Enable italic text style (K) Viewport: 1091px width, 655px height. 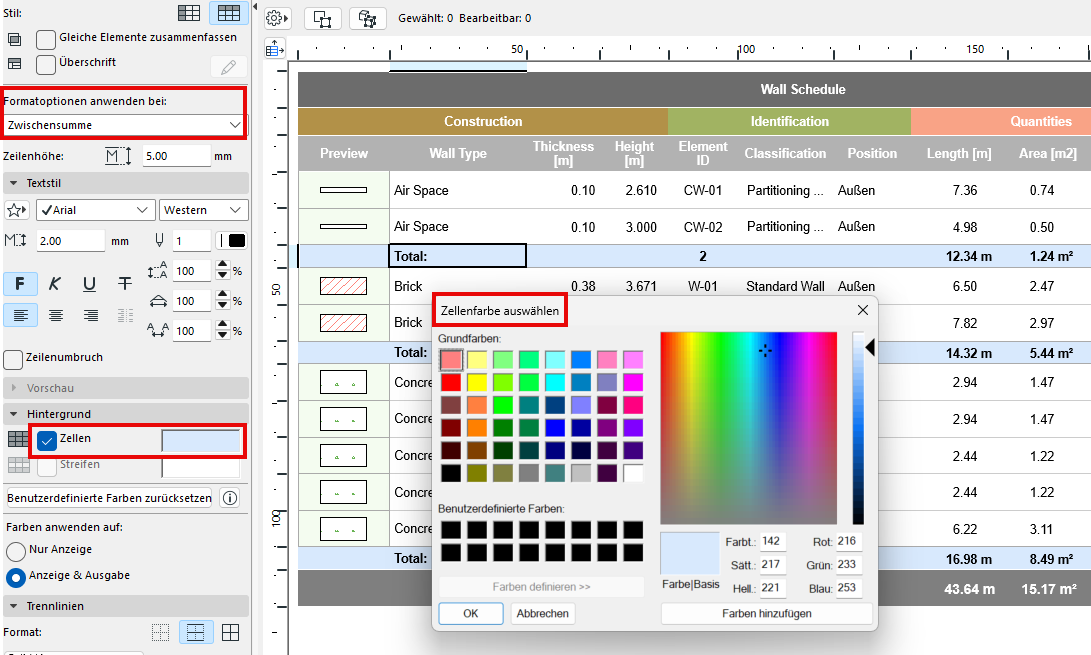point(55,284)
